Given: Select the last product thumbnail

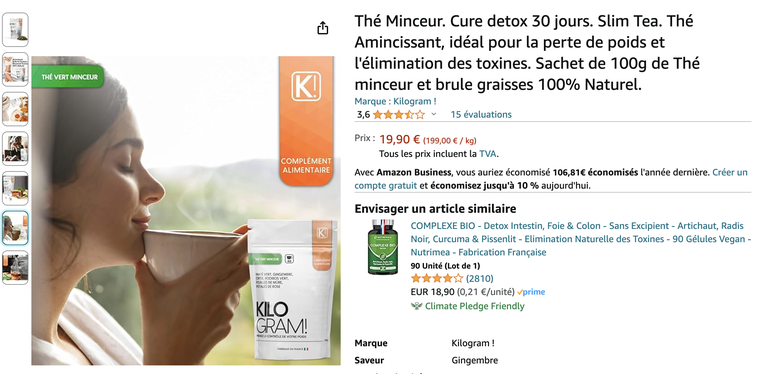Looking at the screenshot, I should pos(16,267).
